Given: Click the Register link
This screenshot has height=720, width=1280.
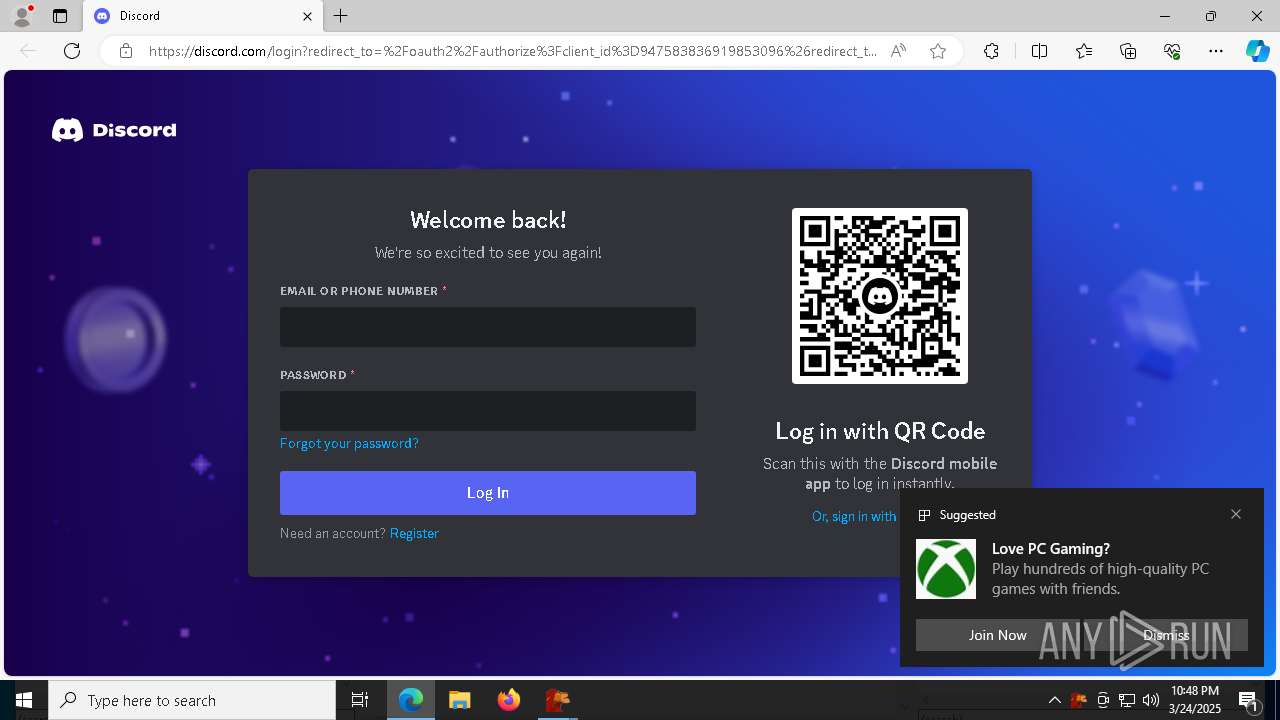Looking at the screenshot, I should click(414, 533).
